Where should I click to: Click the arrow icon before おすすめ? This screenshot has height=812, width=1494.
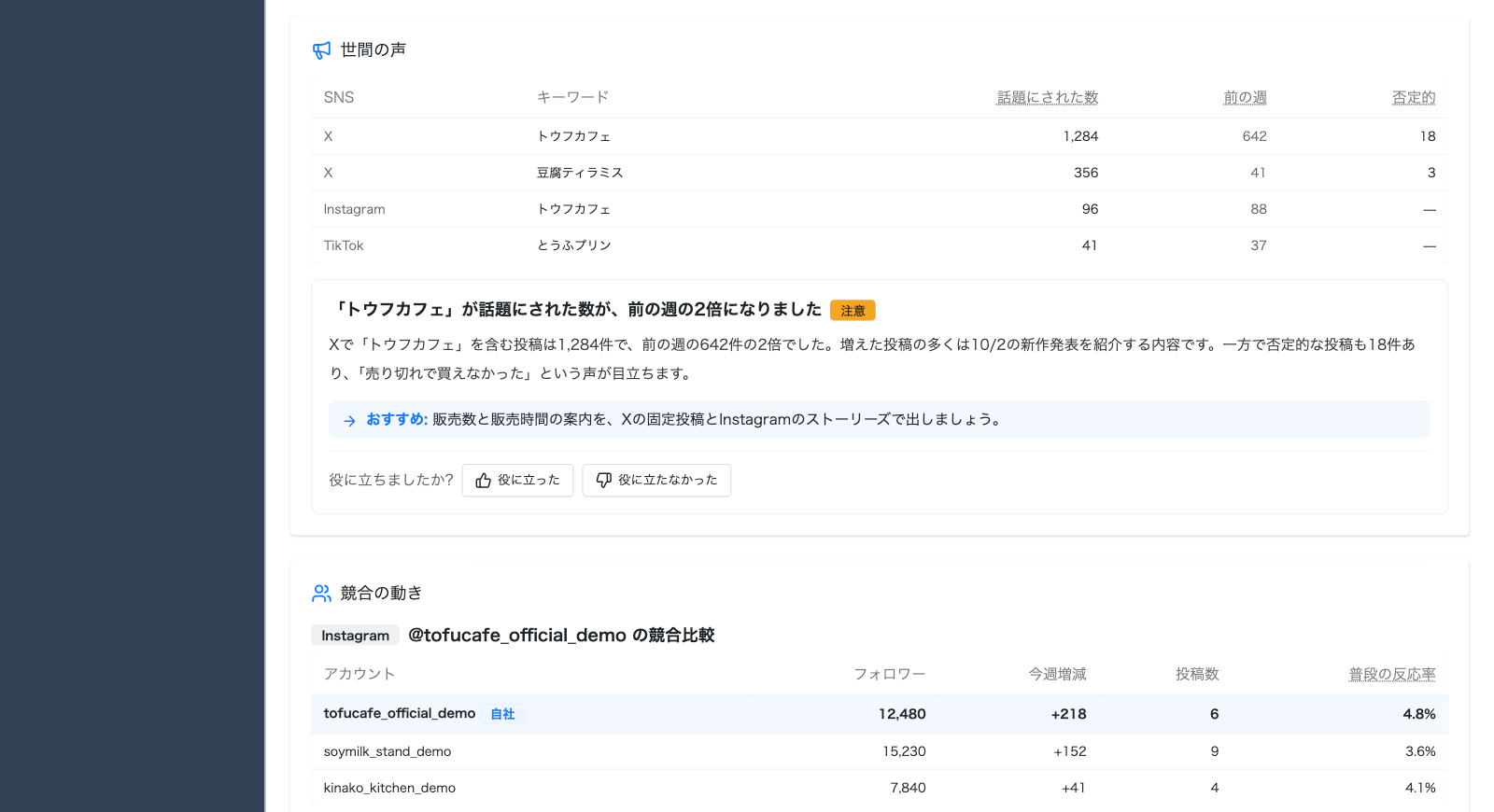pos(349,421)
